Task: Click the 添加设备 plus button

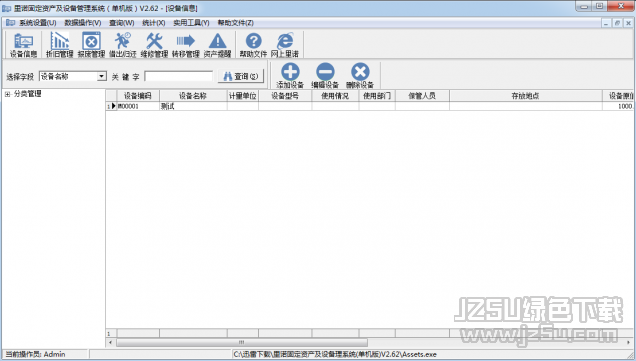Action: pyautogui.click(x=290, y=76)
